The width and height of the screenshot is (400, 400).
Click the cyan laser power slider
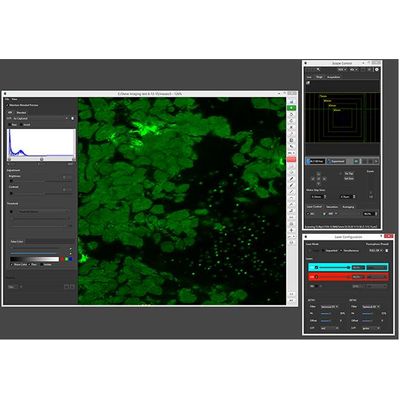pos(332,267)
